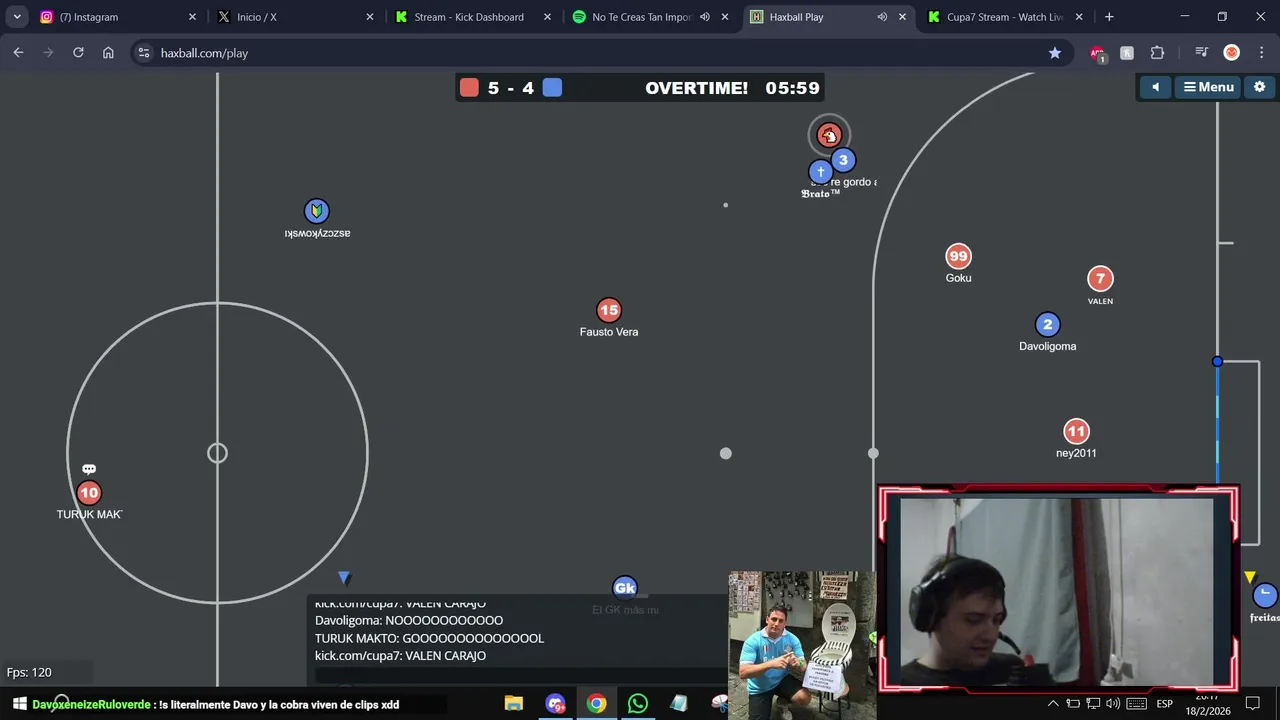View site information icon in address bar
The width and height of the screenshot is (1280, 720).
143,53
